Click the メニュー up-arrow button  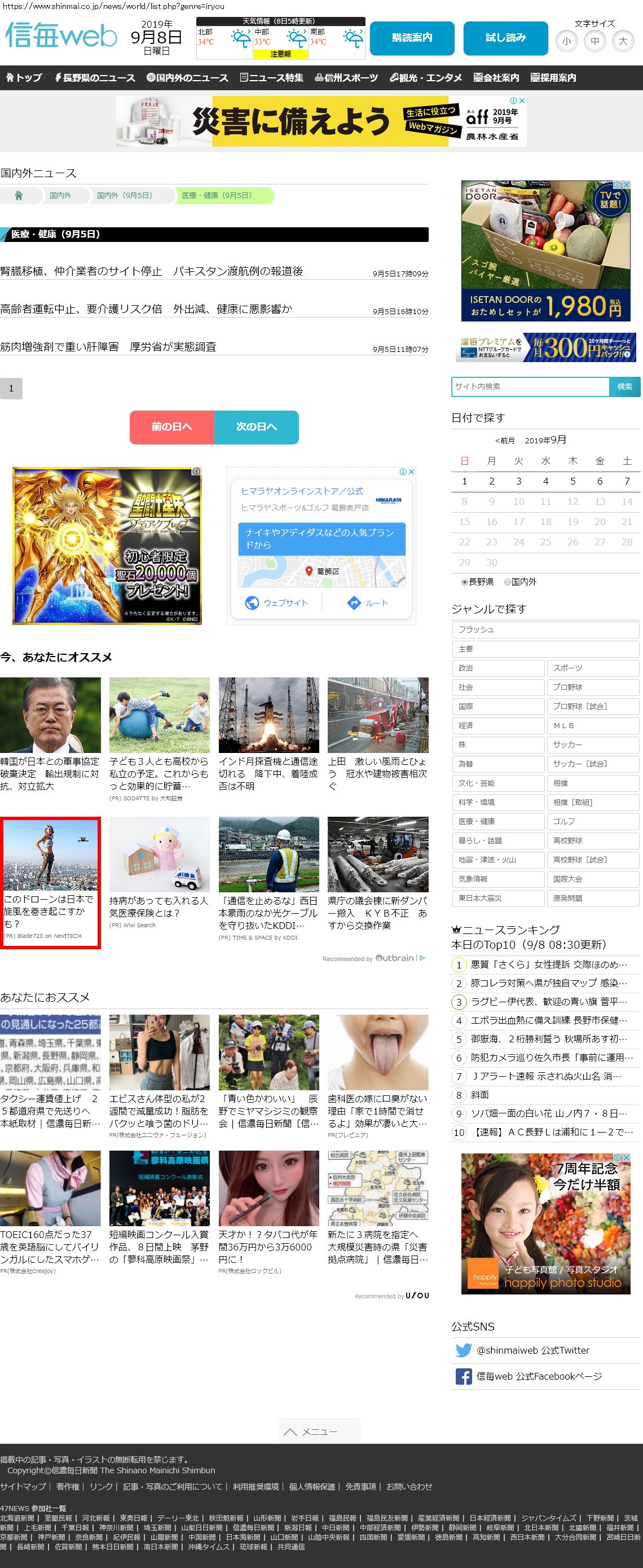pos(319,1432)
